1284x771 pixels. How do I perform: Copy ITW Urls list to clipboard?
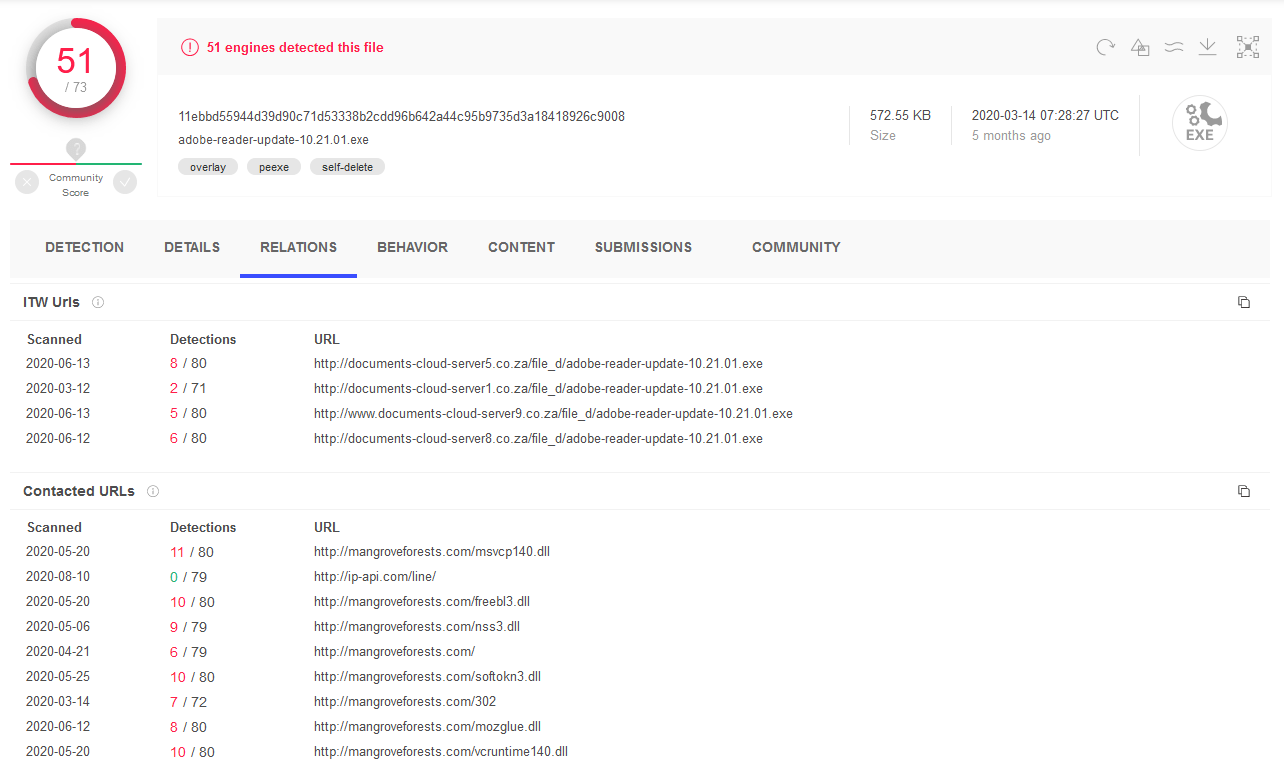click(x=1244, y=302)
